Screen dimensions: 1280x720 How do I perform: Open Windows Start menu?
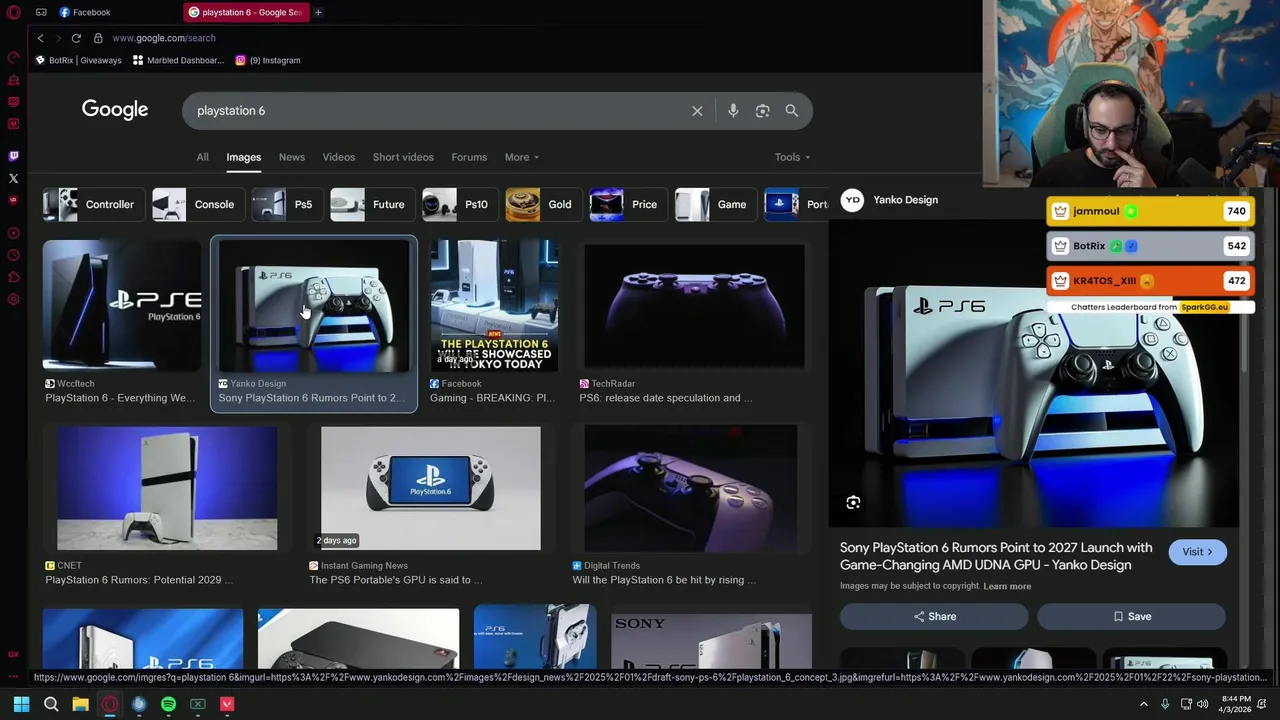tap(21, 704)
